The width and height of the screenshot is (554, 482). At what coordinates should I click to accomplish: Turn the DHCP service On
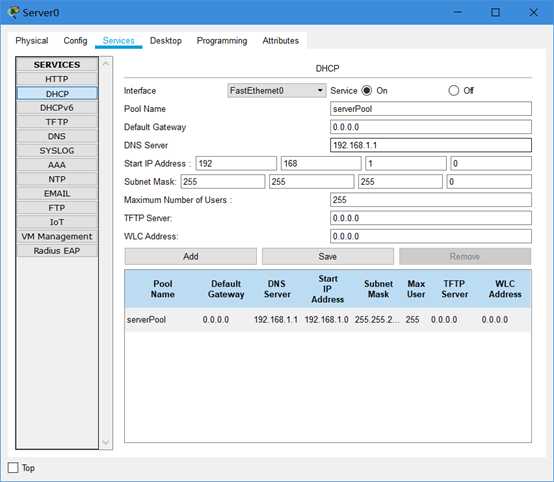[367, 91]
